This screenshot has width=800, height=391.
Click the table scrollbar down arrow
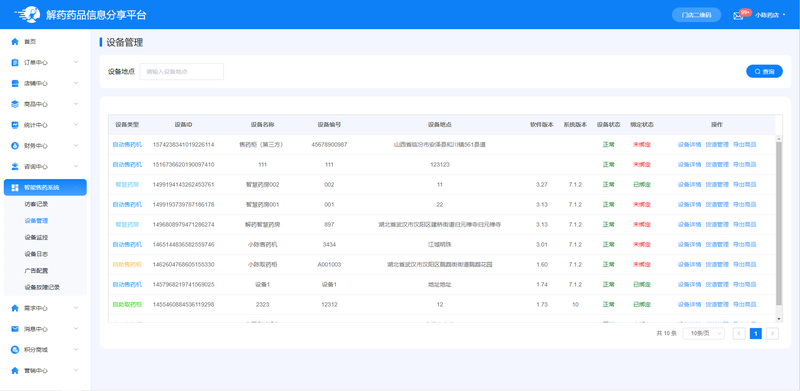pyautogui.click(x=779, y=319)
